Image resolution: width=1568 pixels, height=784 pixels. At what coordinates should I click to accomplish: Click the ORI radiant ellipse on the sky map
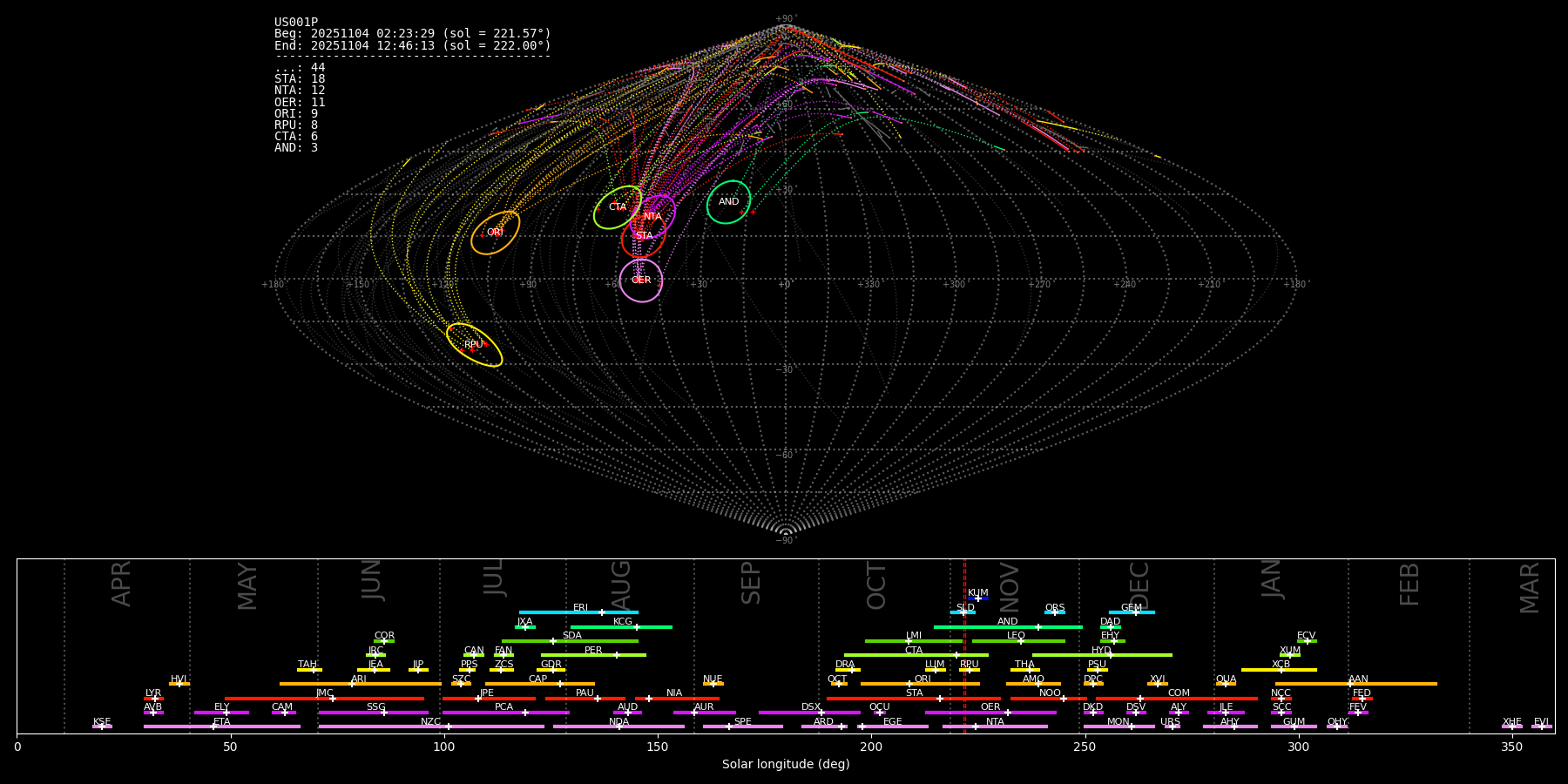pos(495,233)
